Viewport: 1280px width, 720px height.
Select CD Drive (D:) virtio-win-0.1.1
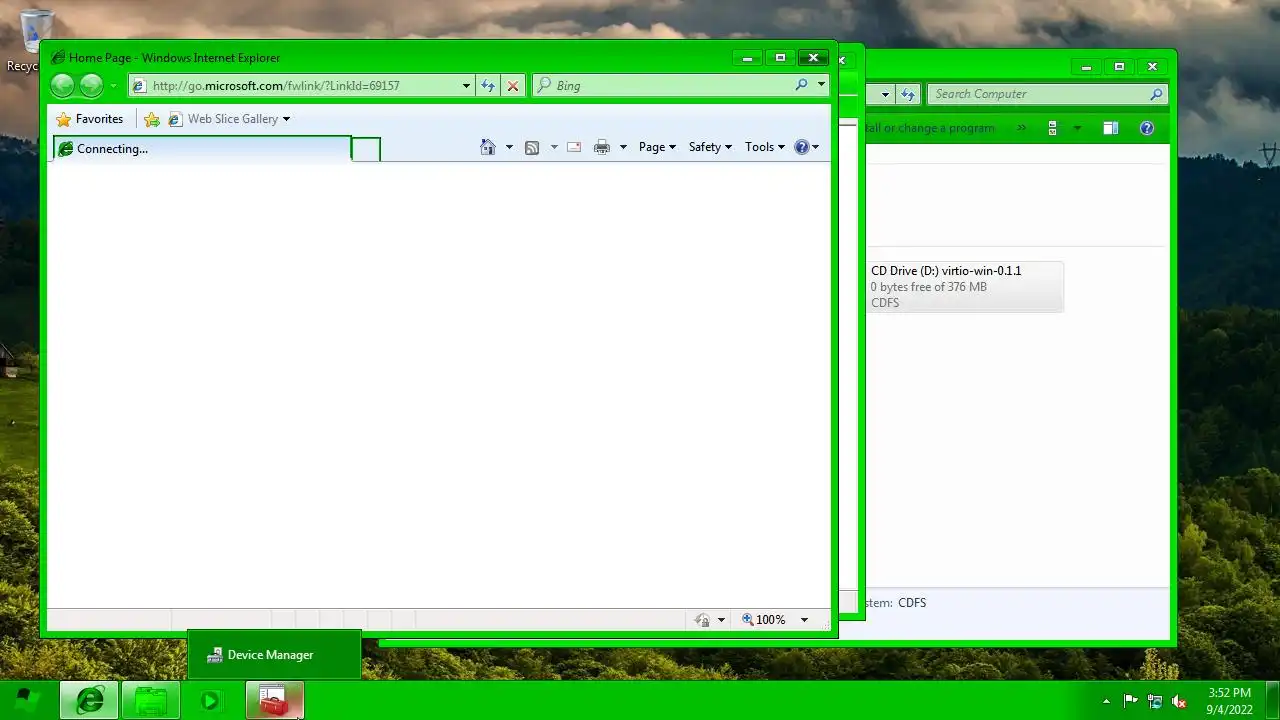pyautogui.click(x=964, y=287)
